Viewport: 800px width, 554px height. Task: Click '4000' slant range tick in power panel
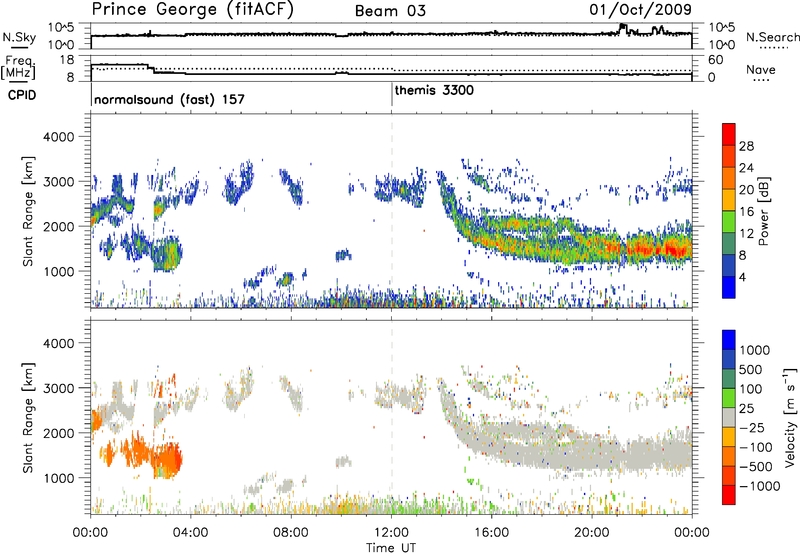[x=58, y=137]
